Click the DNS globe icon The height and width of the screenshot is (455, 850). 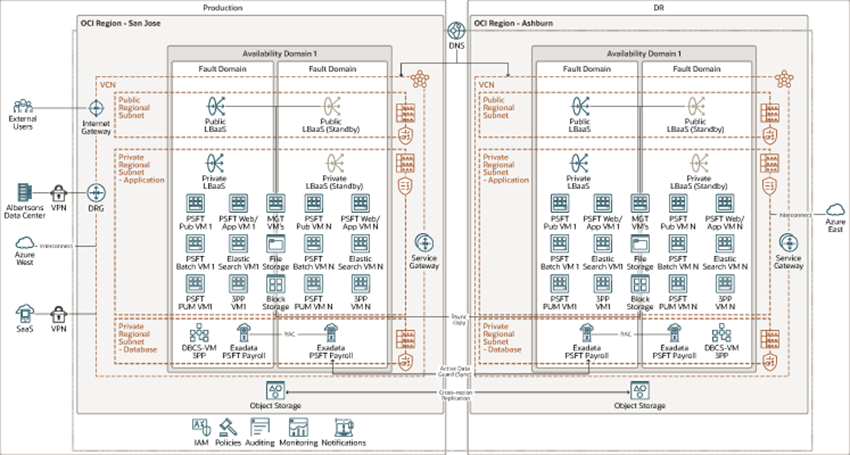(456, 30)
